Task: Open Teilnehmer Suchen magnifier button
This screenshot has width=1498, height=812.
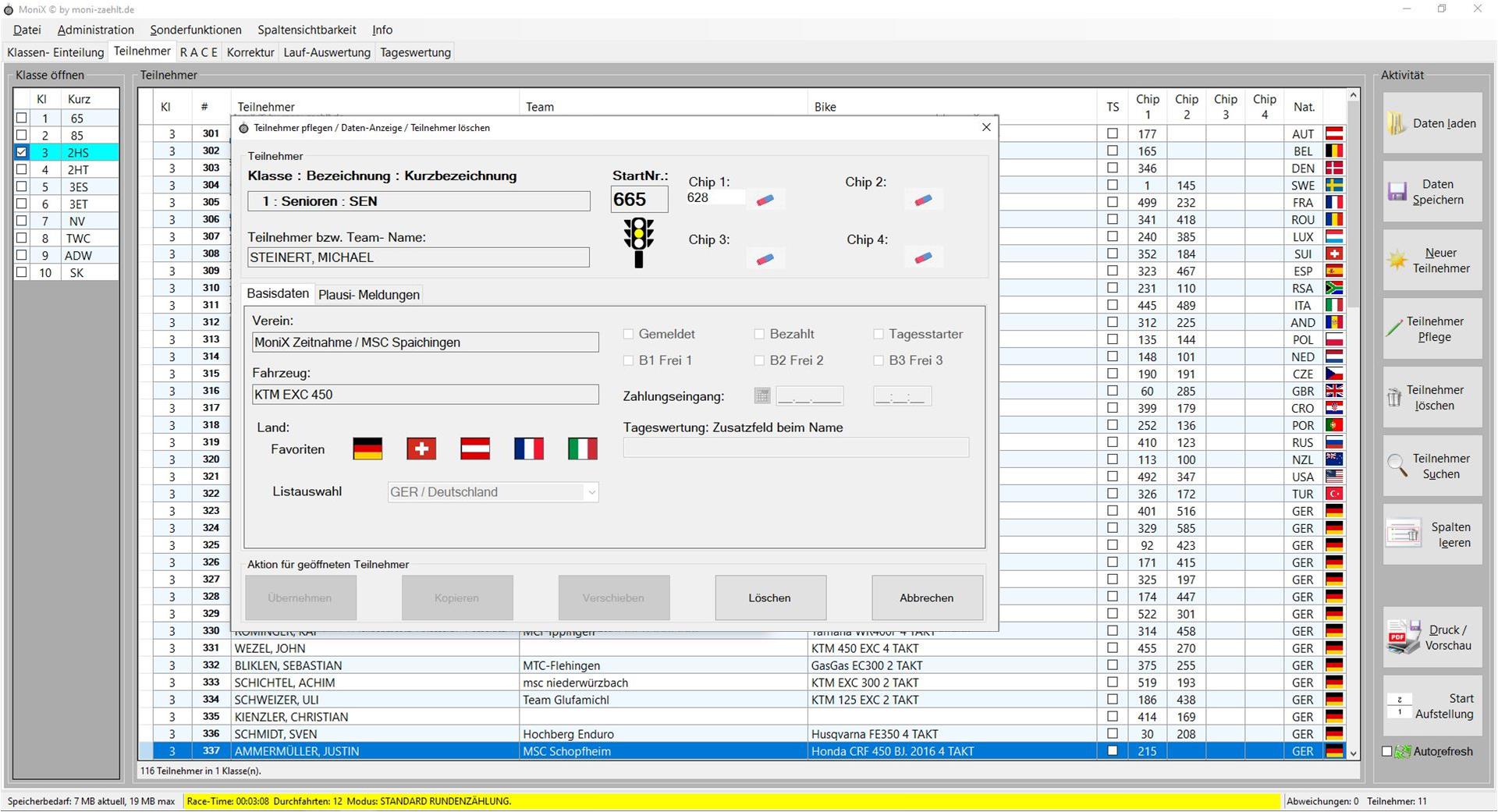Action: (1432, 466)
